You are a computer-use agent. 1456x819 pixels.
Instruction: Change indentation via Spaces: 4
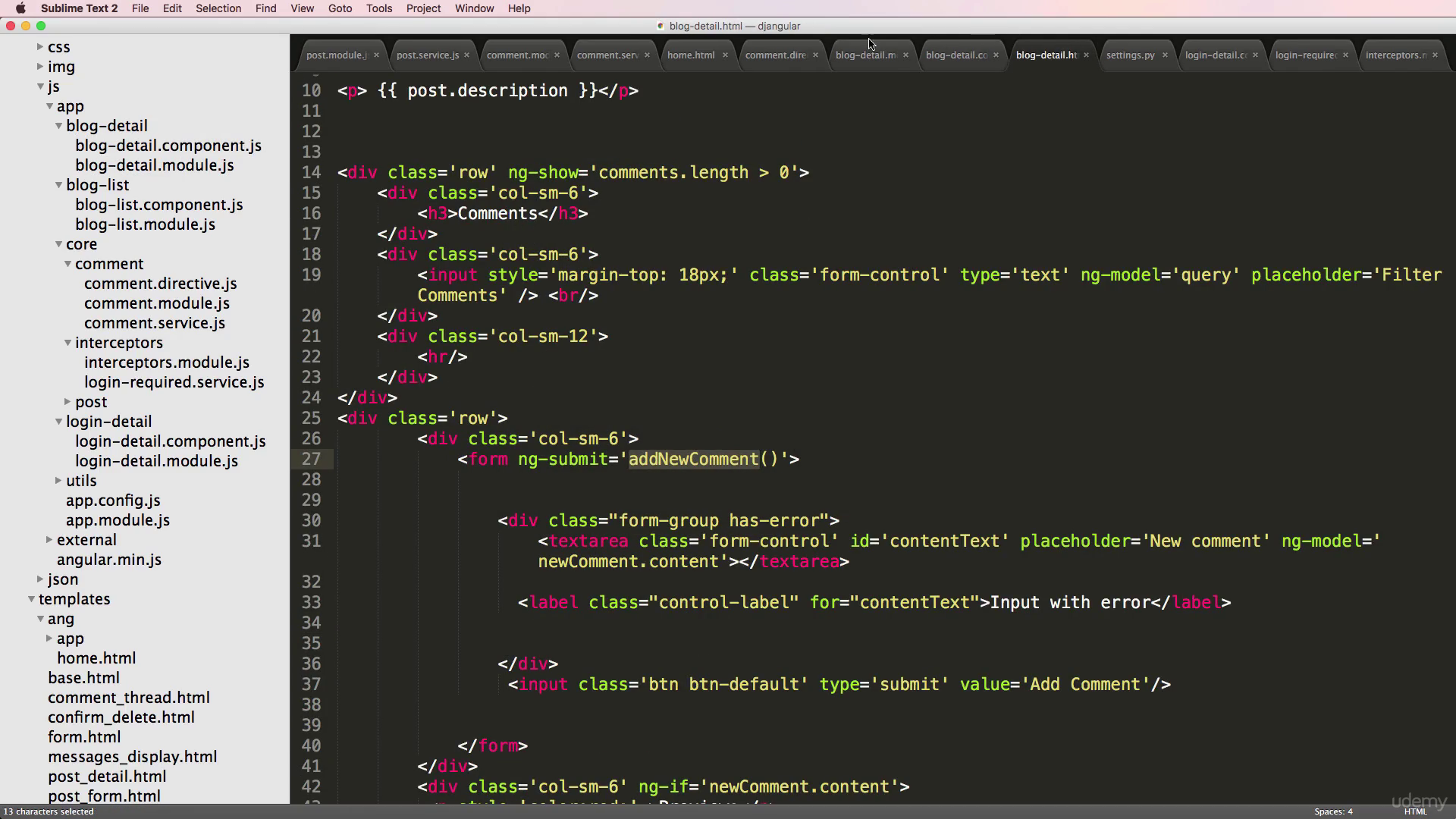[1333, 811]
